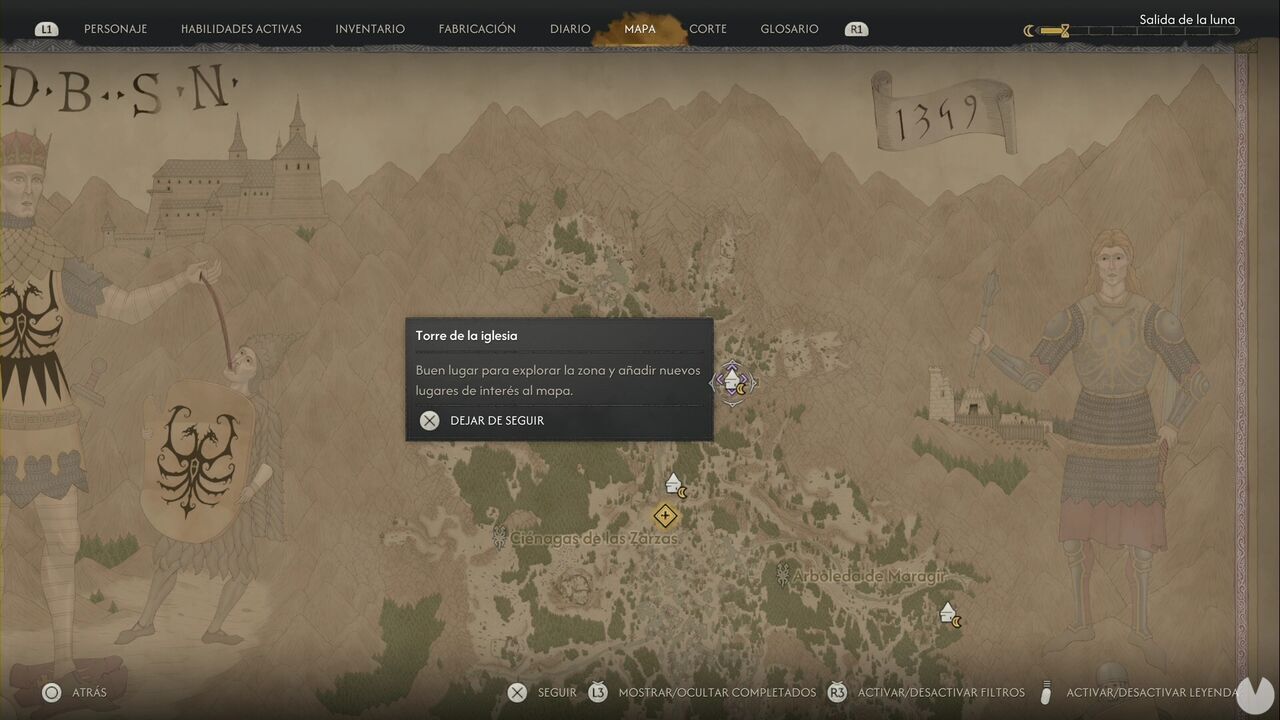The height and width of the screenshot is (720, 1280).
Task: Click the X icon next to Seguir
Action: pyautogui.click(x=517, y=692)
